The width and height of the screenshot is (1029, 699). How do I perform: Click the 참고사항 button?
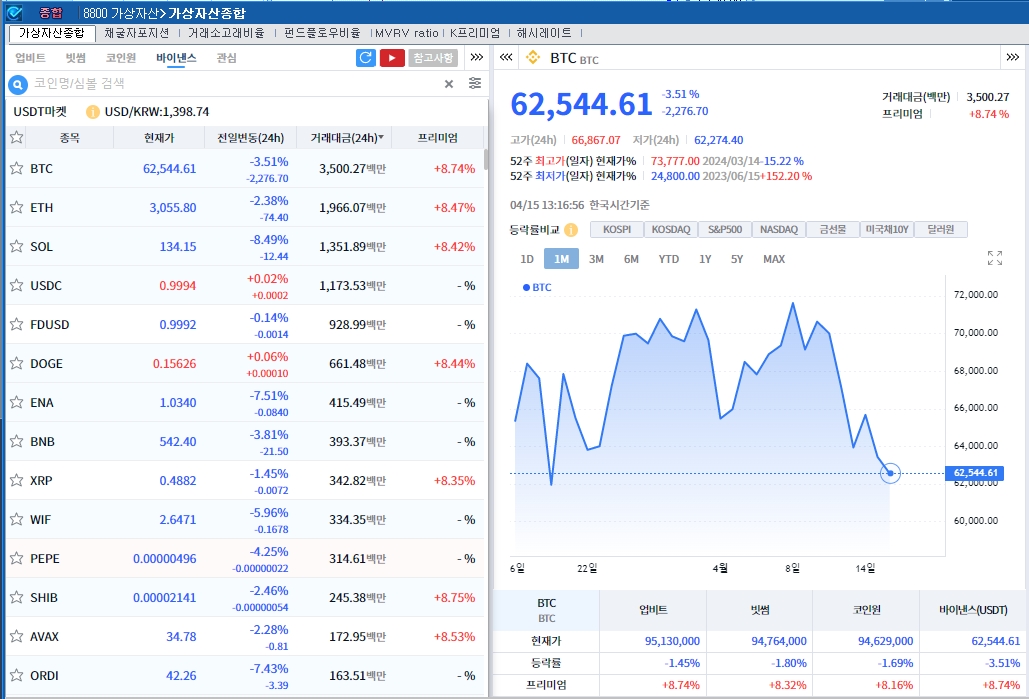433,57
